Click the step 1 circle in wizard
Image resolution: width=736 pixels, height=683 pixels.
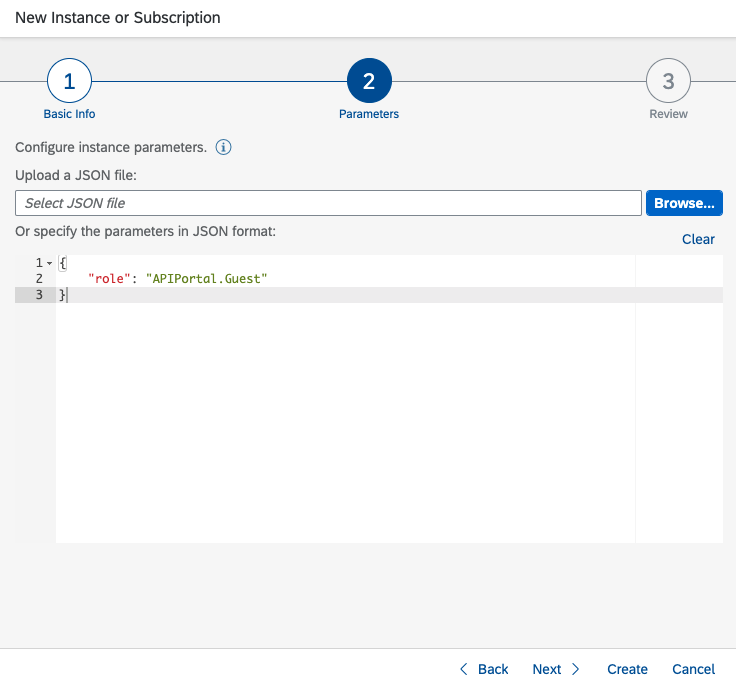tap(69, 81)
